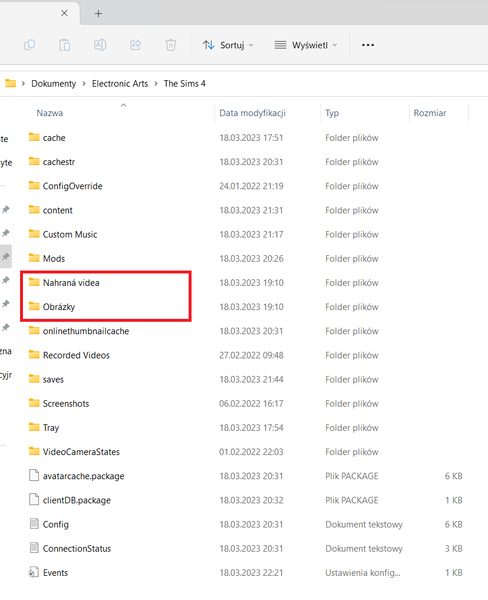Sort by Nazwa column header

point(50,113)
